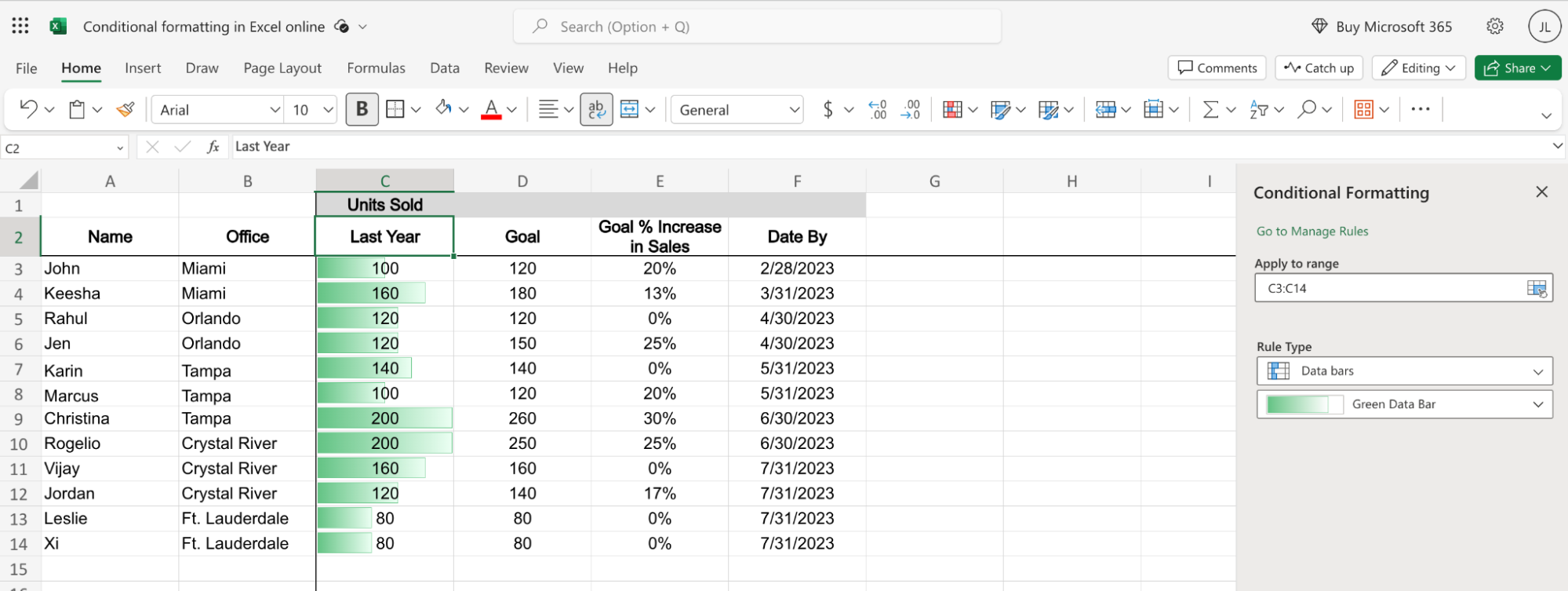Open the General number format dropdown

737,110
